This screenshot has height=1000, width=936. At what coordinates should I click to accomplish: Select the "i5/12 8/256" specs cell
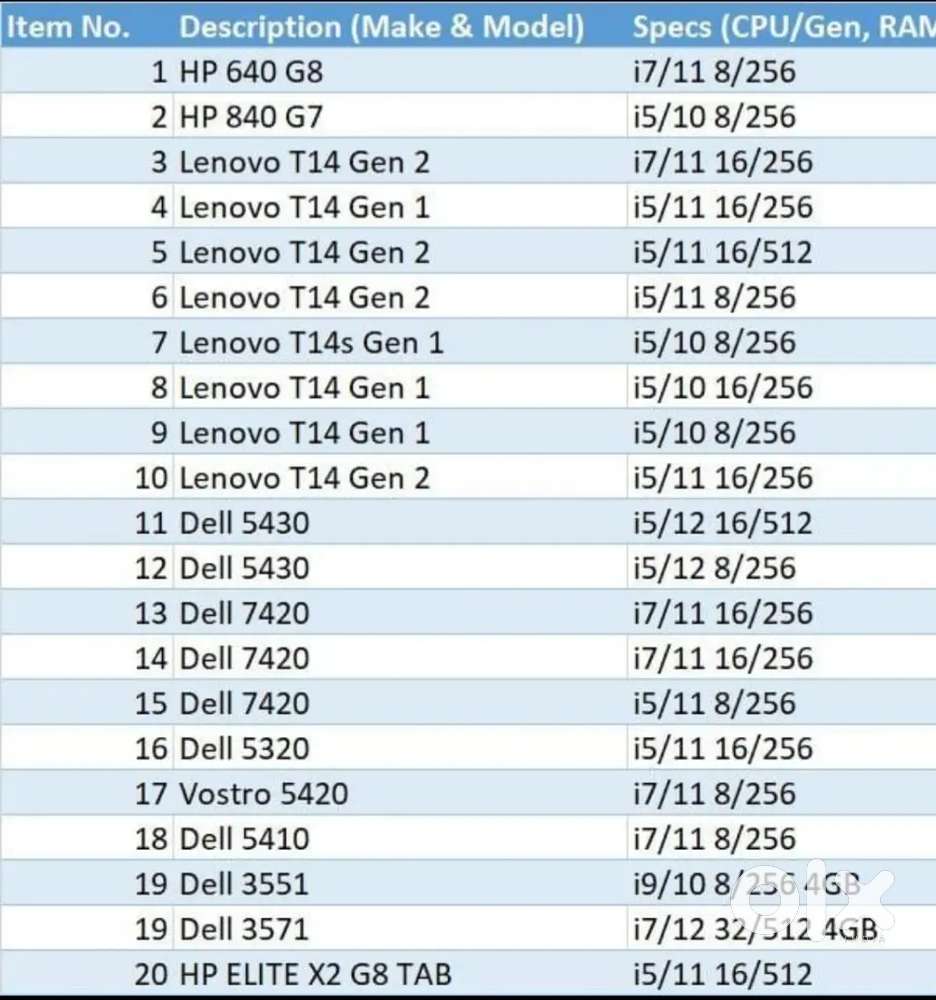click(x=714, y=568)
